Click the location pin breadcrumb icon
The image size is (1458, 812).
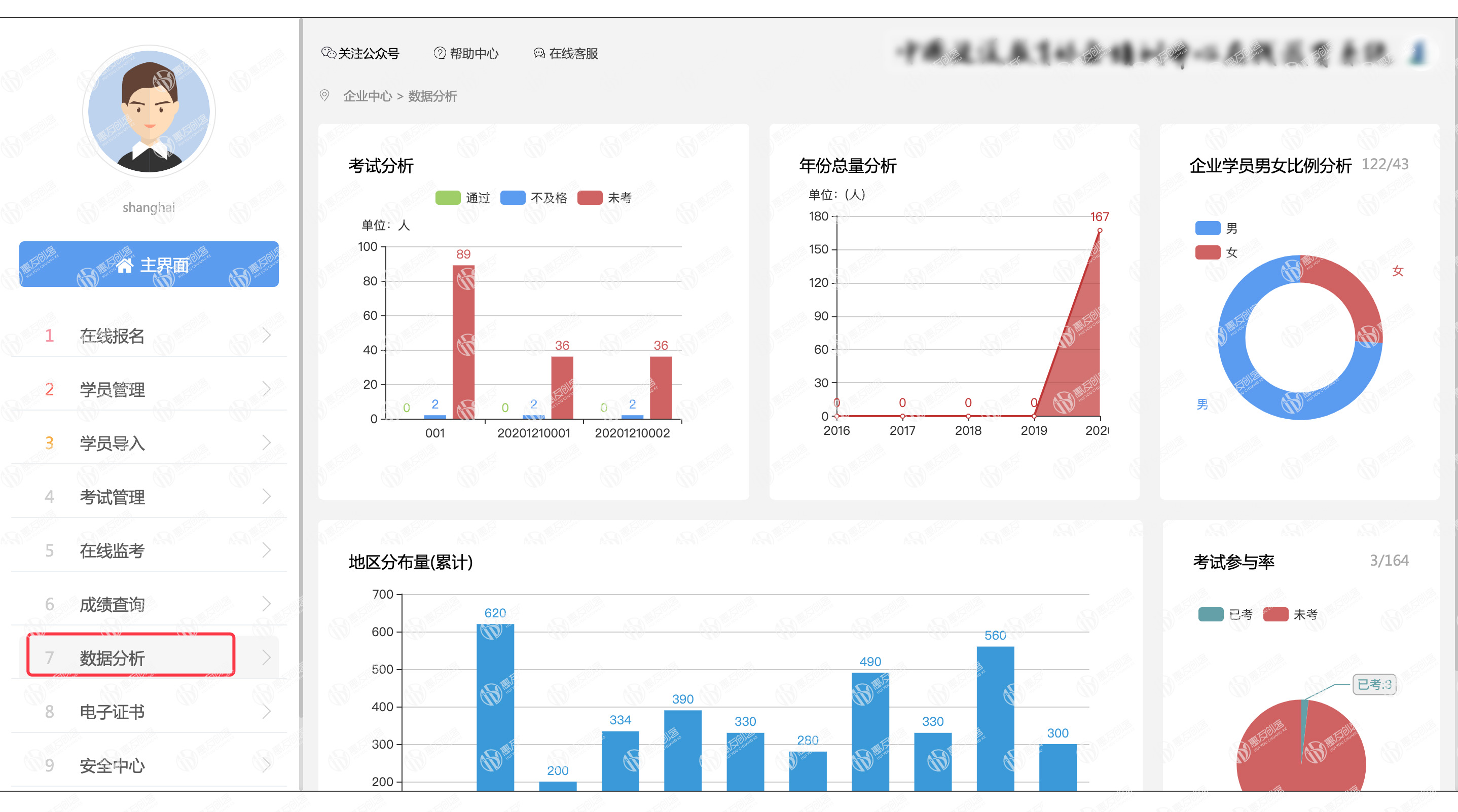324,96
